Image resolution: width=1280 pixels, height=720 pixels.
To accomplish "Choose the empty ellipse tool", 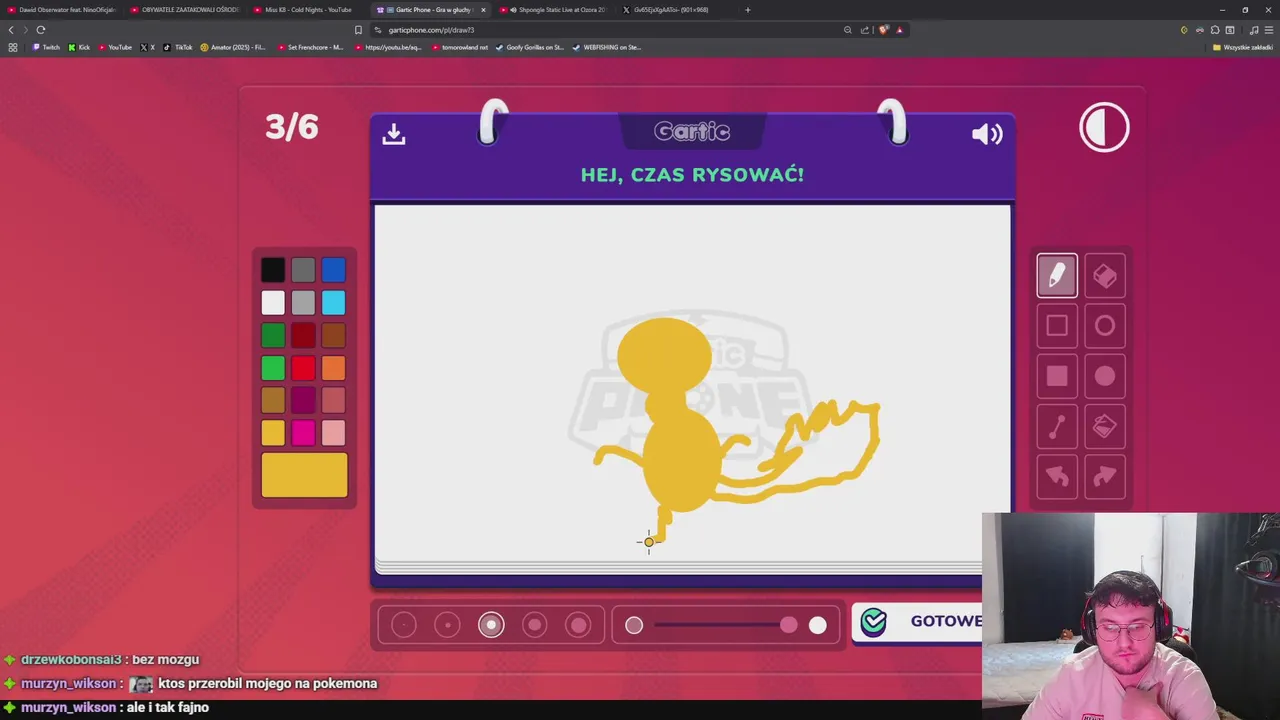I will point(1105,326).
